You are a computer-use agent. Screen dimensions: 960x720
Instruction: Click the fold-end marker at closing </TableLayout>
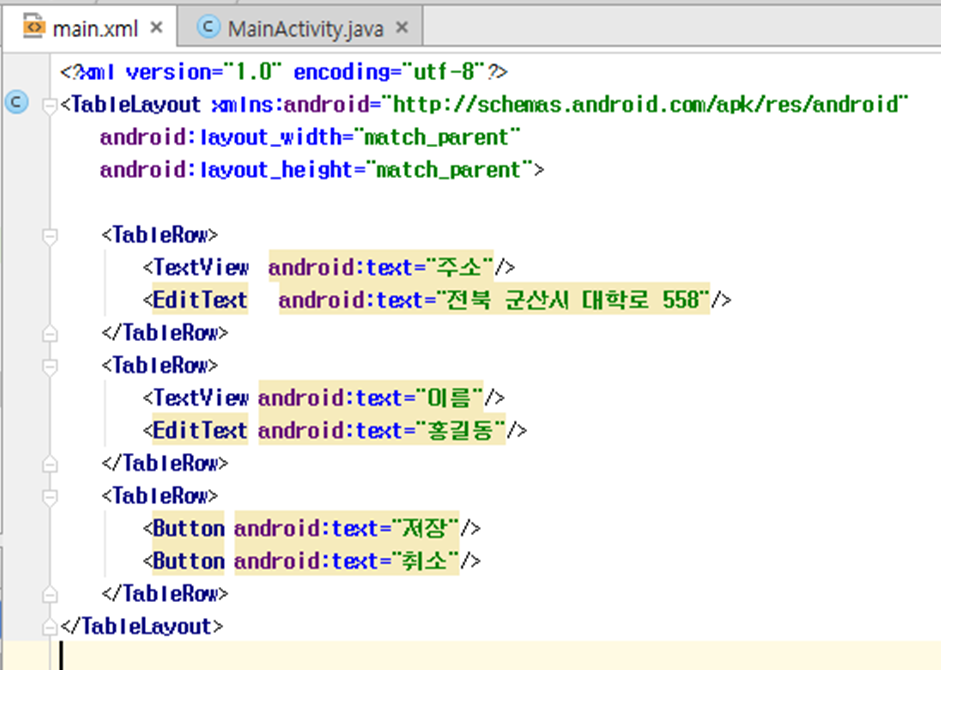(49, 627)
